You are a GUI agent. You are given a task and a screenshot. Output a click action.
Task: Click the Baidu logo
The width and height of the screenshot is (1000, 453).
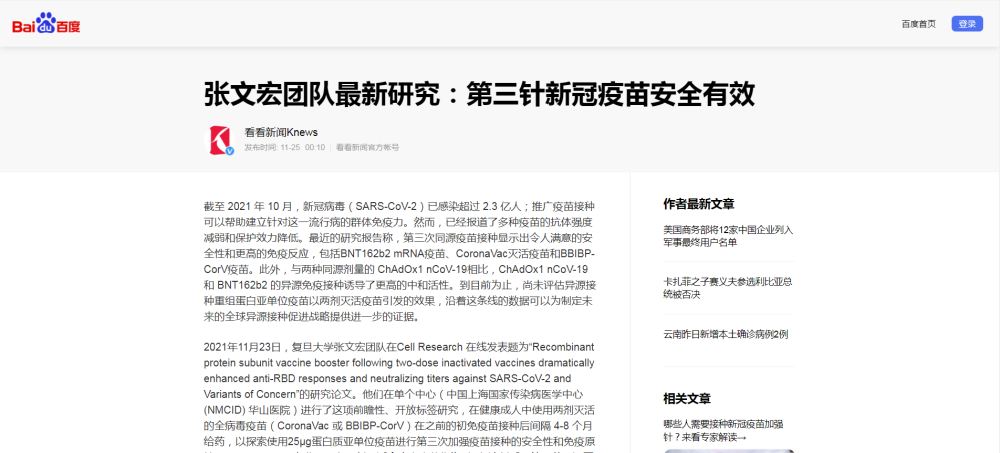tap(46, 24)
